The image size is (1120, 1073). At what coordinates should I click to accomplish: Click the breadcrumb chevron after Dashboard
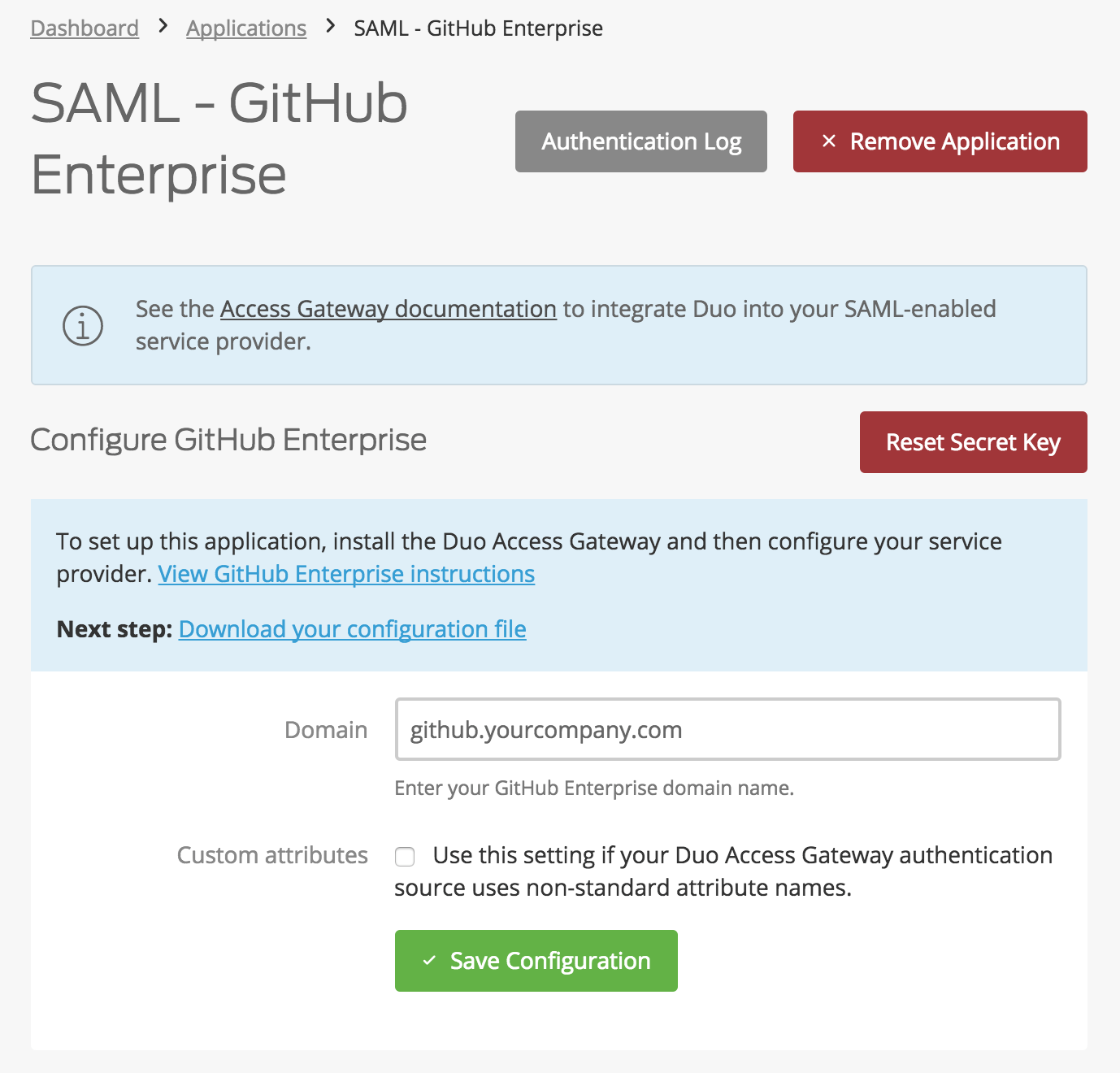(162, 26)
